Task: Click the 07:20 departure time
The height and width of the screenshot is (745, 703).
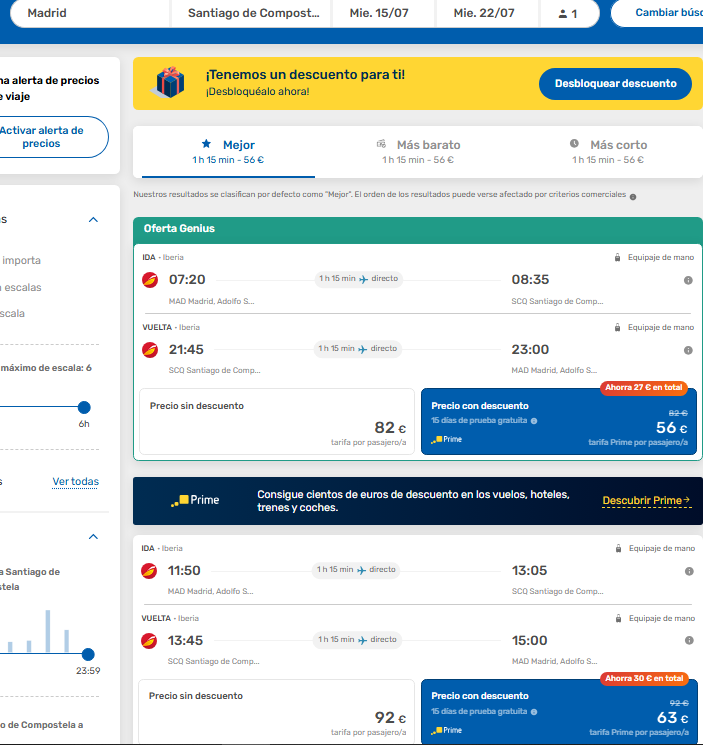Action: [187, 280]
